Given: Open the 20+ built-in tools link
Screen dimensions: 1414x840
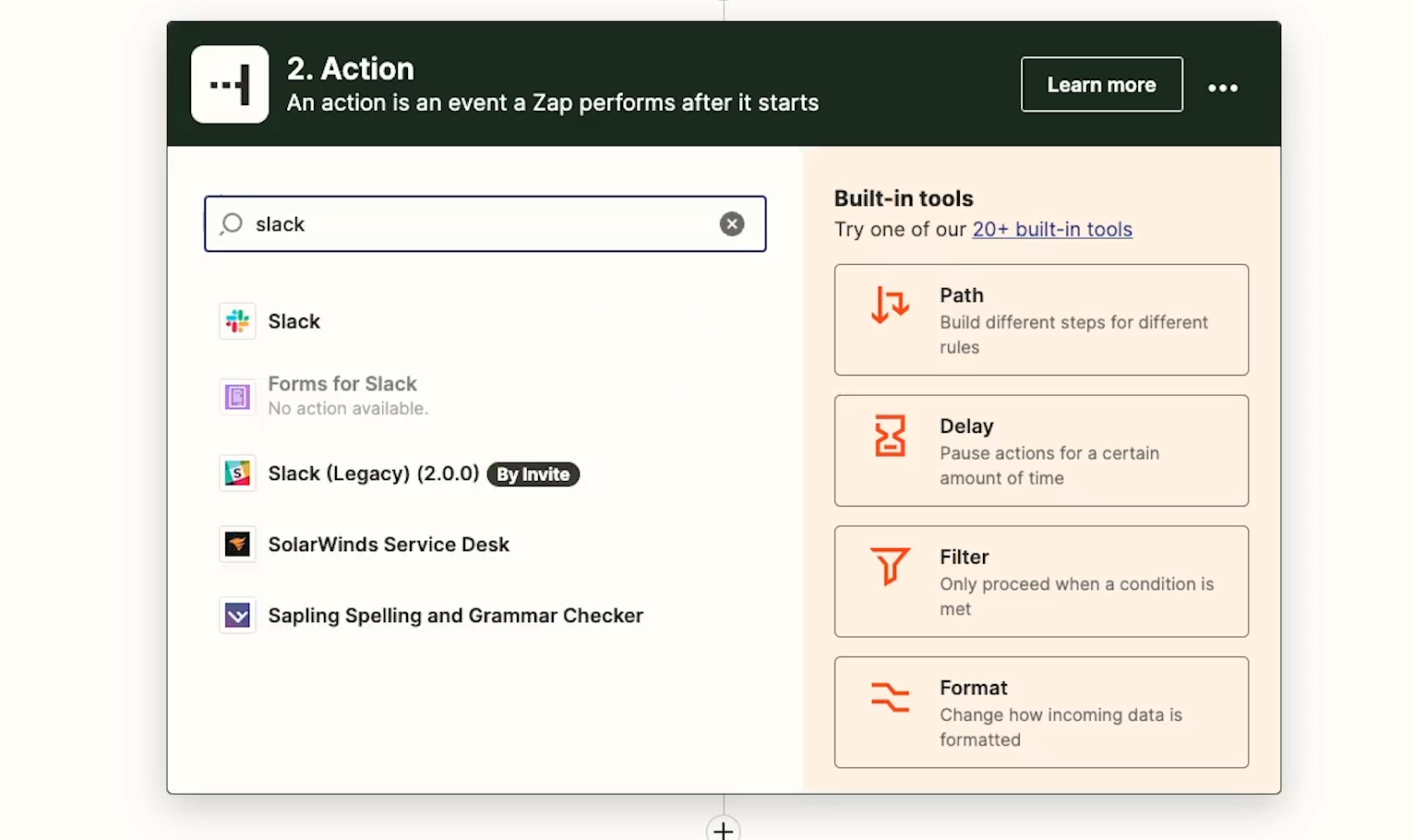Looking at the screenshot, I should pyautogui.click(x=1052, y=229).
